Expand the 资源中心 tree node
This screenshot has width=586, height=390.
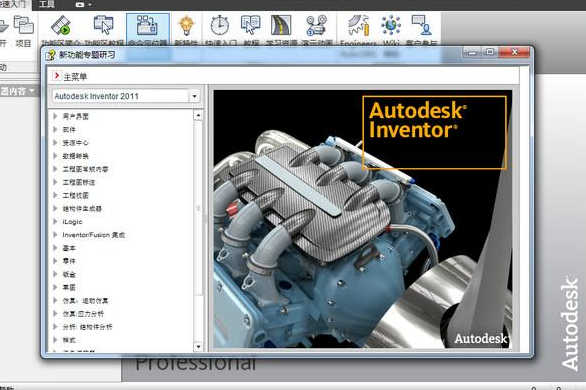(55, 142)
